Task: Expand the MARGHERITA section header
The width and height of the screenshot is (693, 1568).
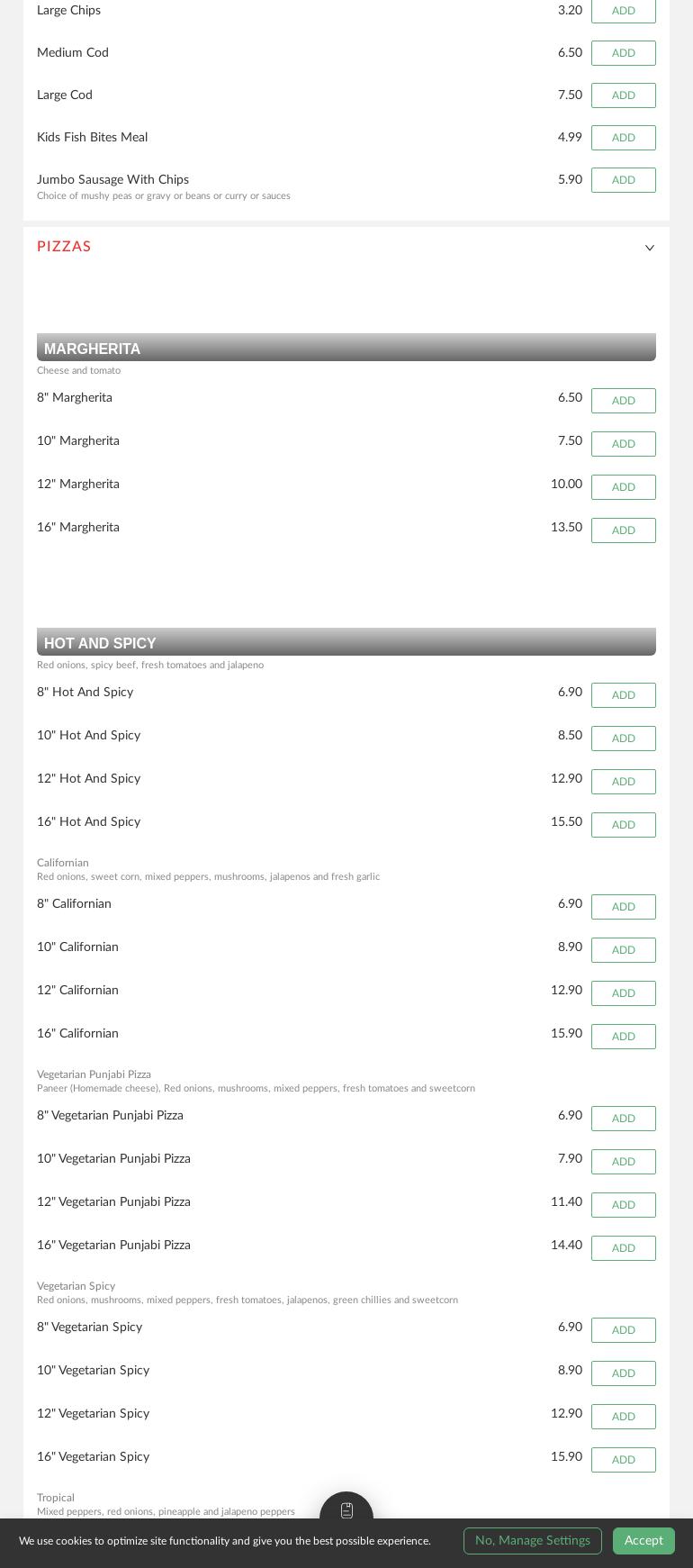Action: [346, 347]
